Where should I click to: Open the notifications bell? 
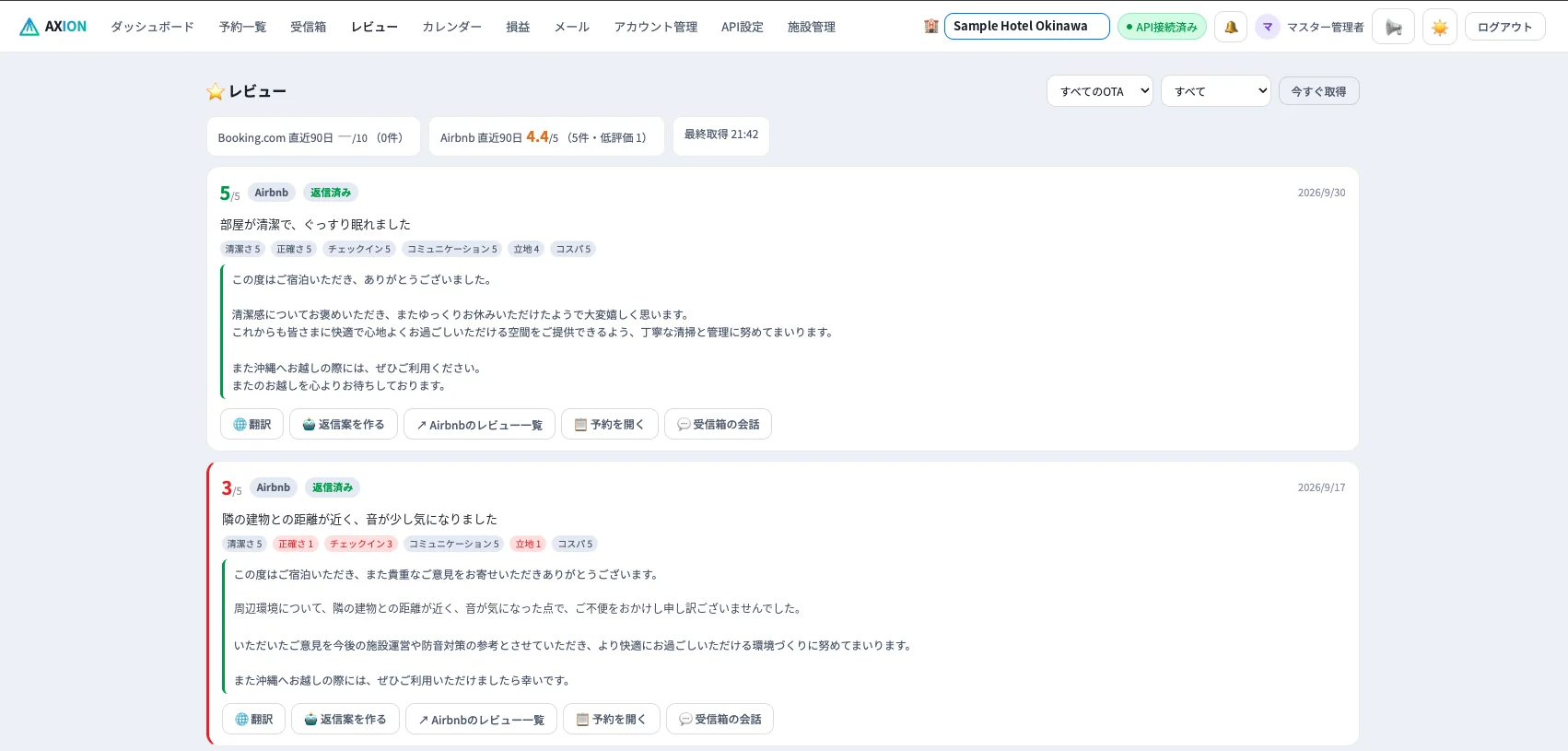click(1231, 27)
